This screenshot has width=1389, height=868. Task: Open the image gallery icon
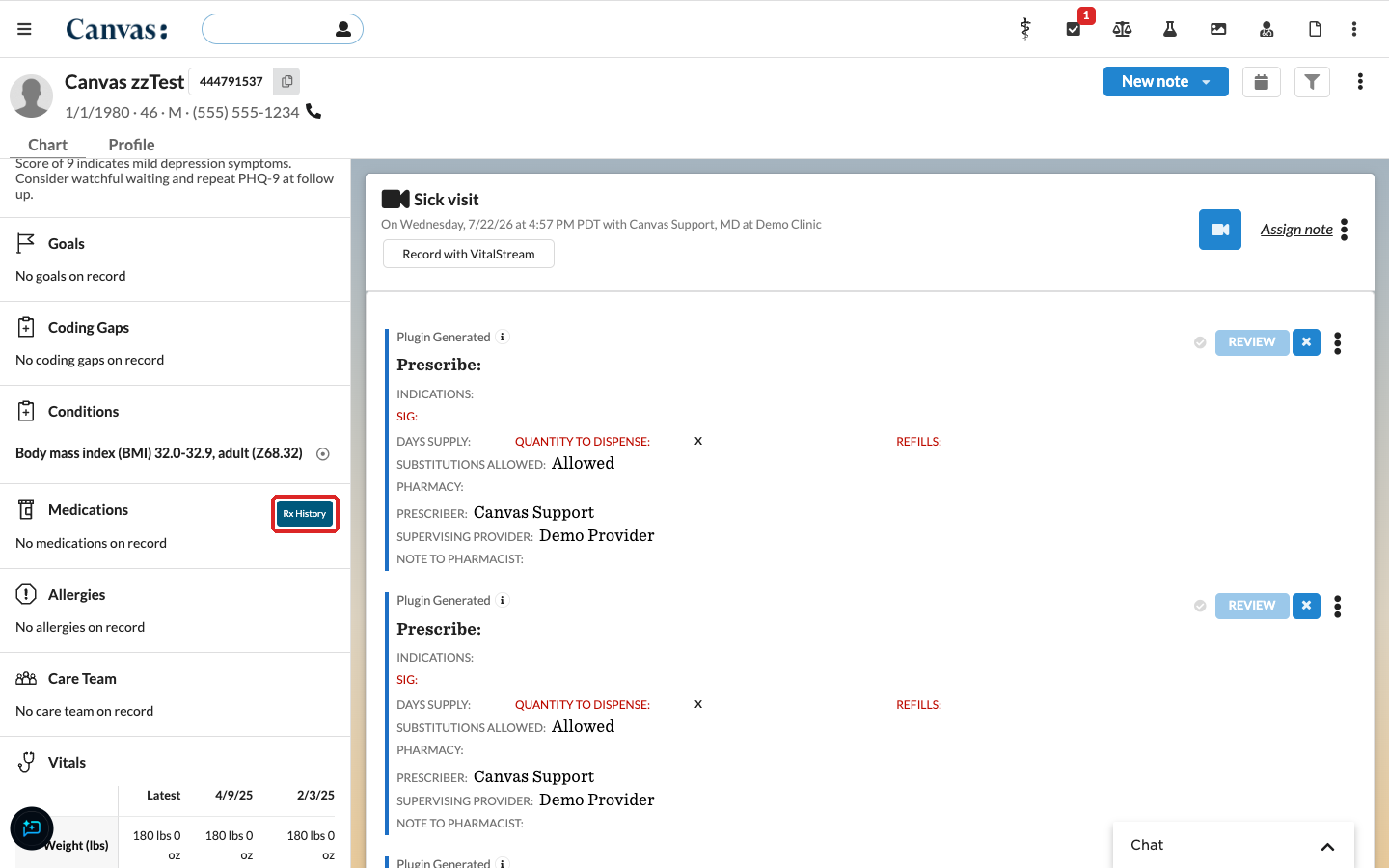pos(1218,29)
